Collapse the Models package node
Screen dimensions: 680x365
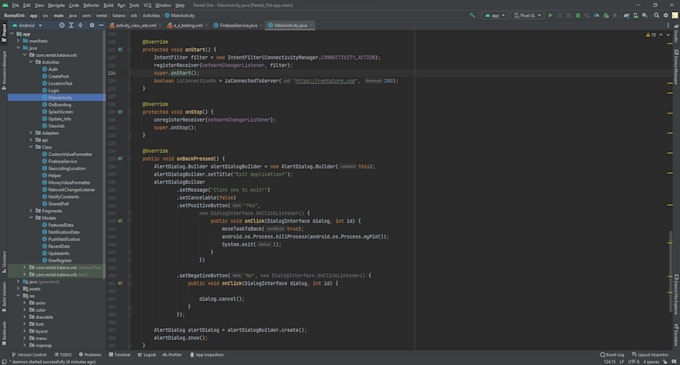[31, 218]
